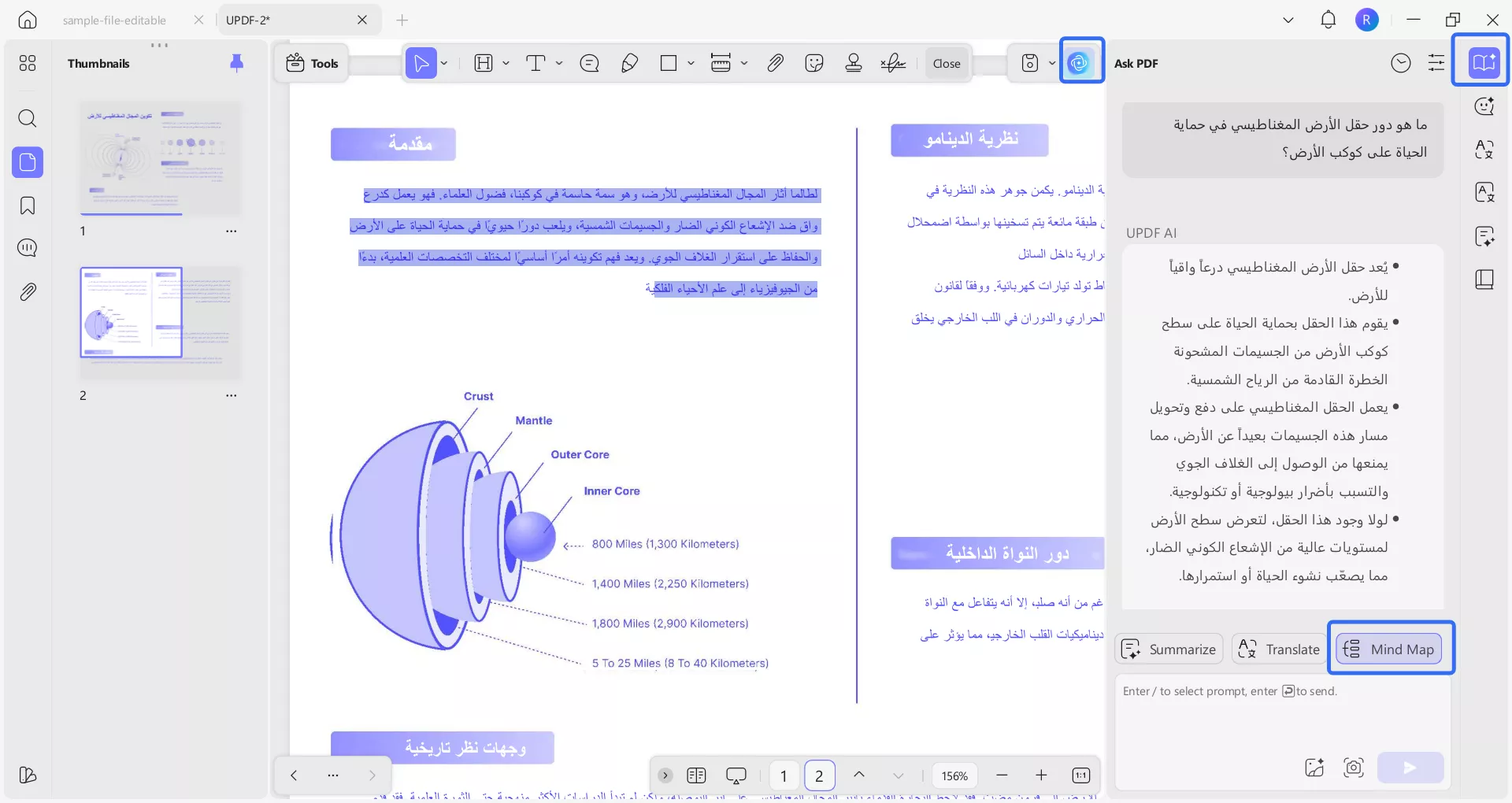
Task: Expand the highlighter tool options arrow
Action: pyautogui.click(x=506, y=63)
